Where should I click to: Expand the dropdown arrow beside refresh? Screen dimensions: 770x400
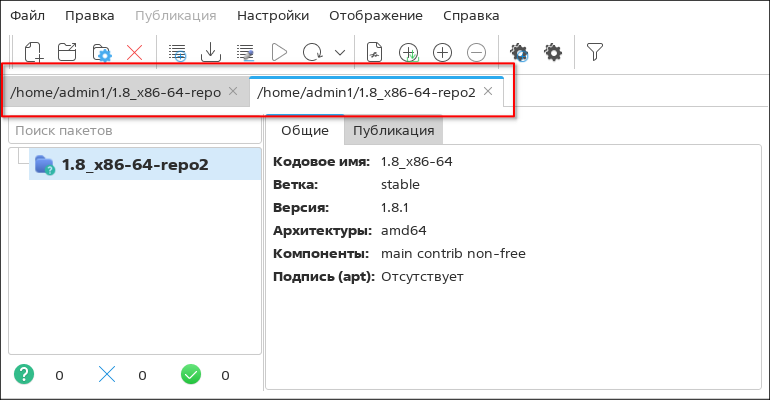click(340, 52)
